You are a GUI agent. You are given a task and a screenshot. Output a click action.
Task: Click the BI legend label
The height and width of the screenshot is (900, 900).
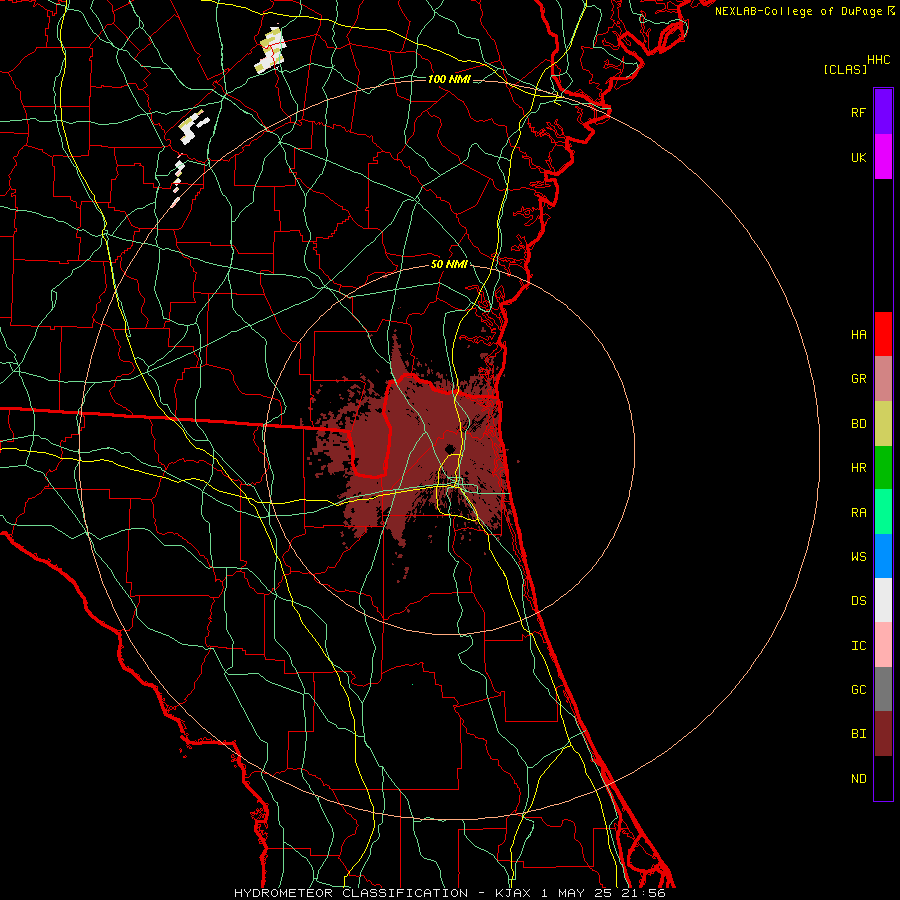tap(858, 734)
